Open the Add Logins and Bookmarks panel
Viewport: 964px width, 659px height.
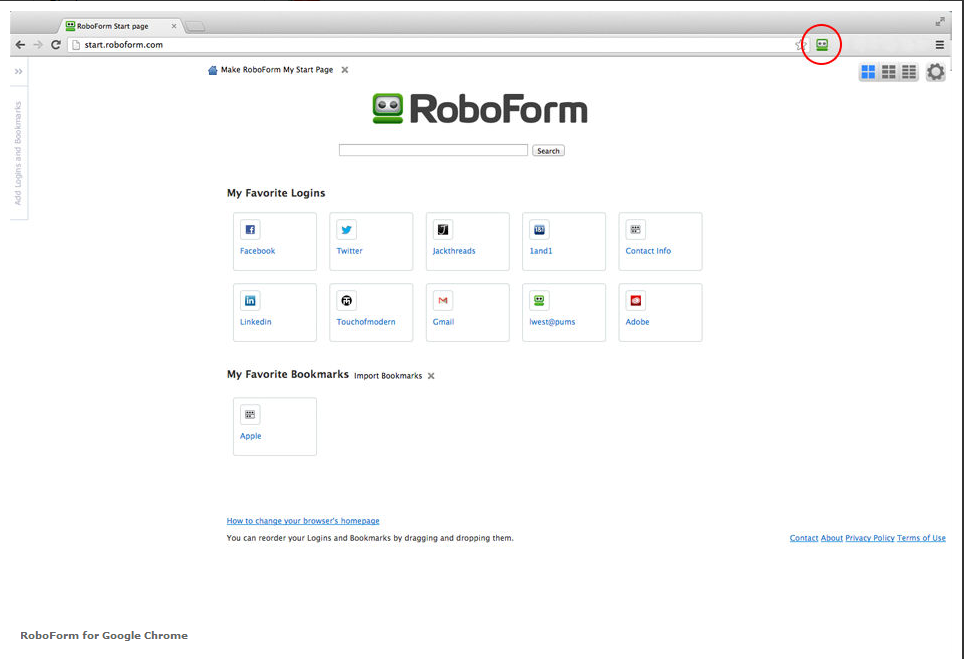pyautogui.click(x=18, y=153)
